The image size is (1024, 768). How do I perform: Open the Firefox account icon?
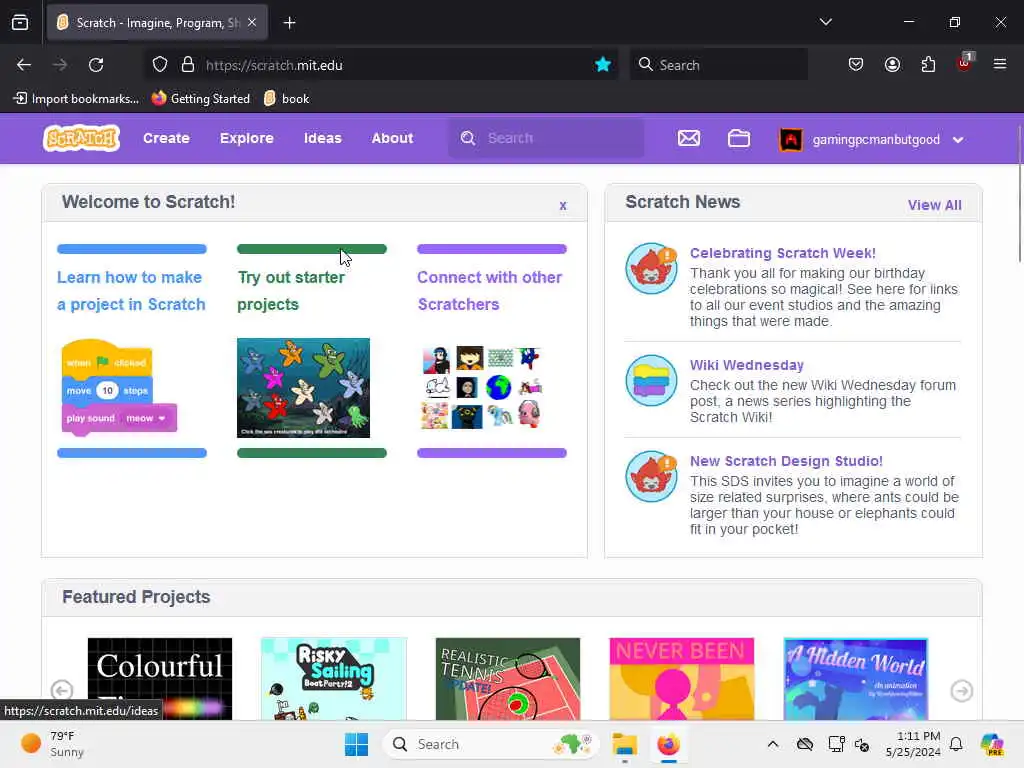(x=892, y=64)
